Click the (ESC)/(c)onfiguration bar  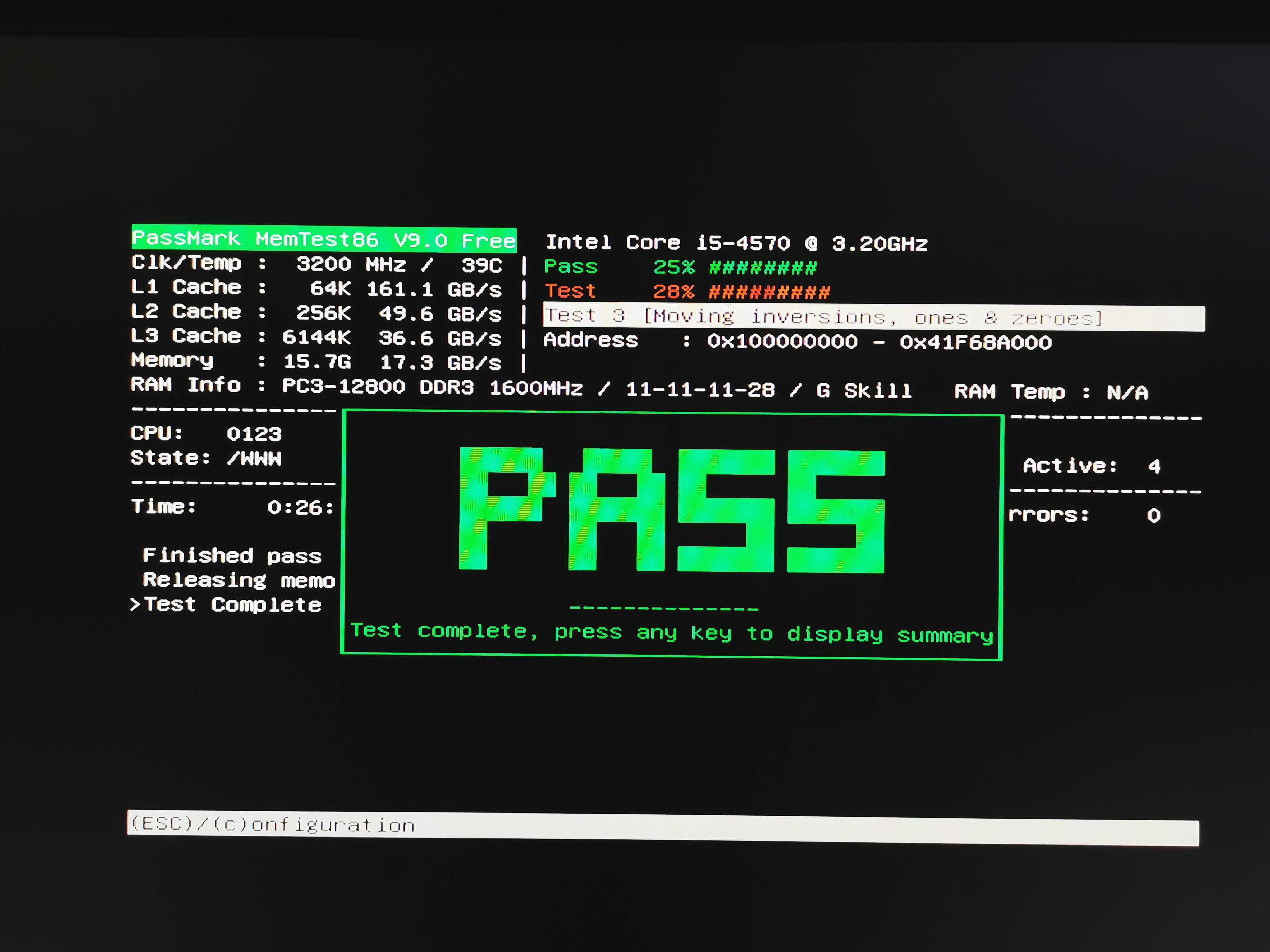click(663, 828)
